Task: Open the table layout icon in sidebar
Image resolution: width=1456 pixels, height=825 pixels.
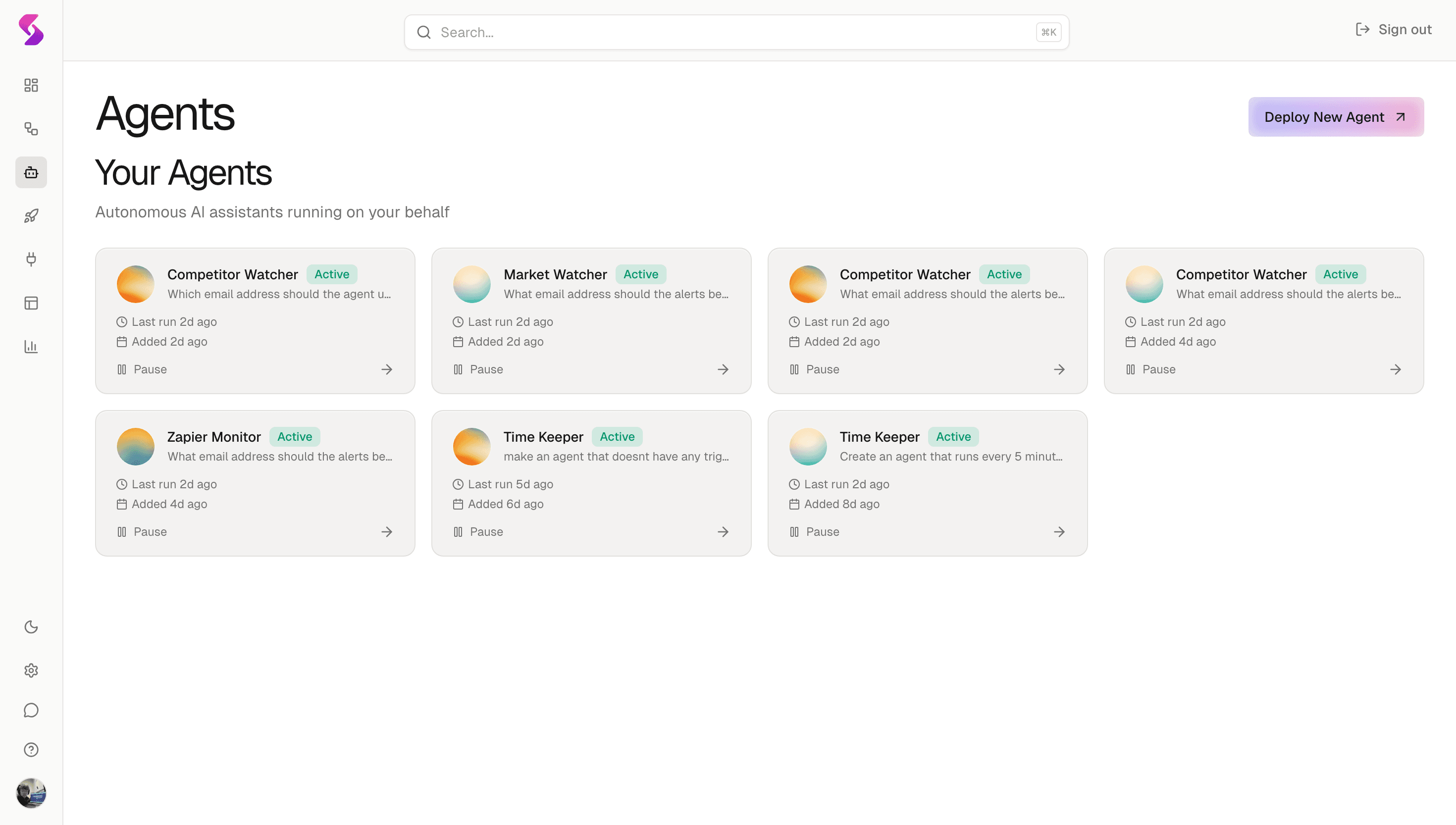Action: coord(31,303)
